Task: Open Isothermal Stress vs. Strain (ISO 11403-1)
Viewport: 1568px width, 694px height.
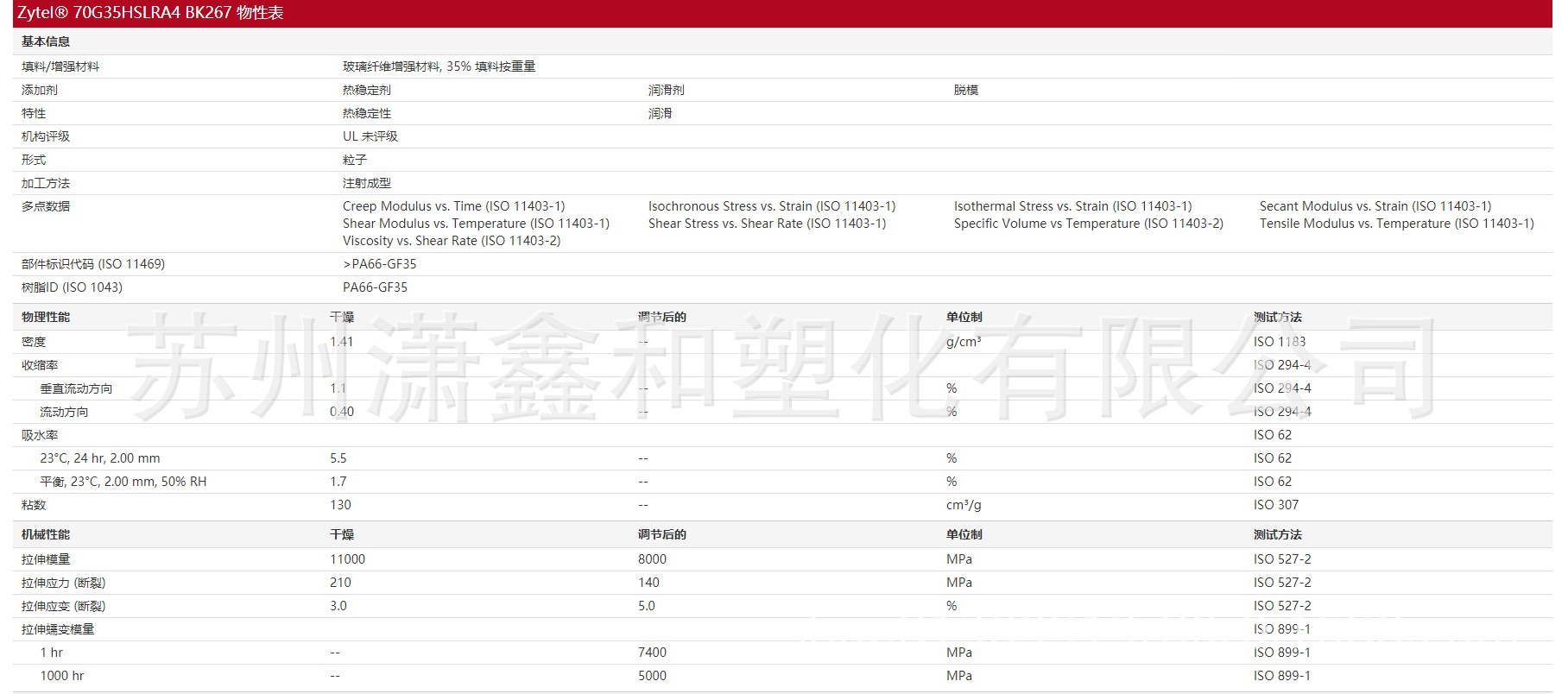Action: [x=1073, y=206]
